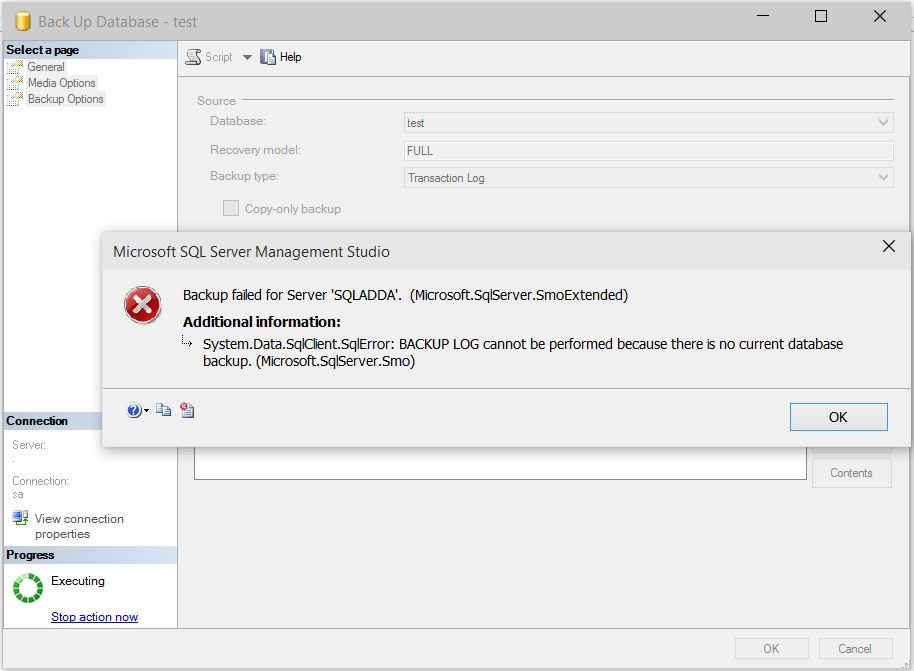Click the database icon in title bar
Screen dimensions: 914x671
[23, 22]
